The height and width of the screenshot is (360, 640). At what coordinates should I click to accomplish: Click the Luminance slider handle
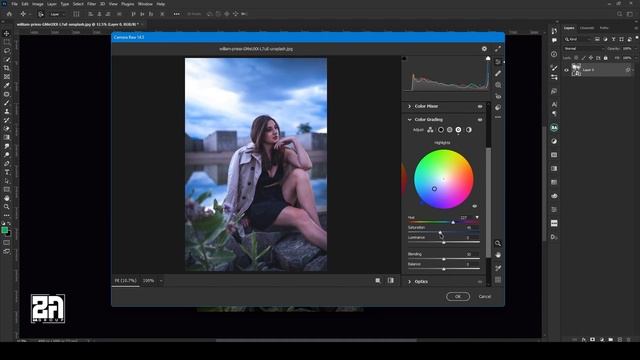pyautogui.click(x=444, y=242)
